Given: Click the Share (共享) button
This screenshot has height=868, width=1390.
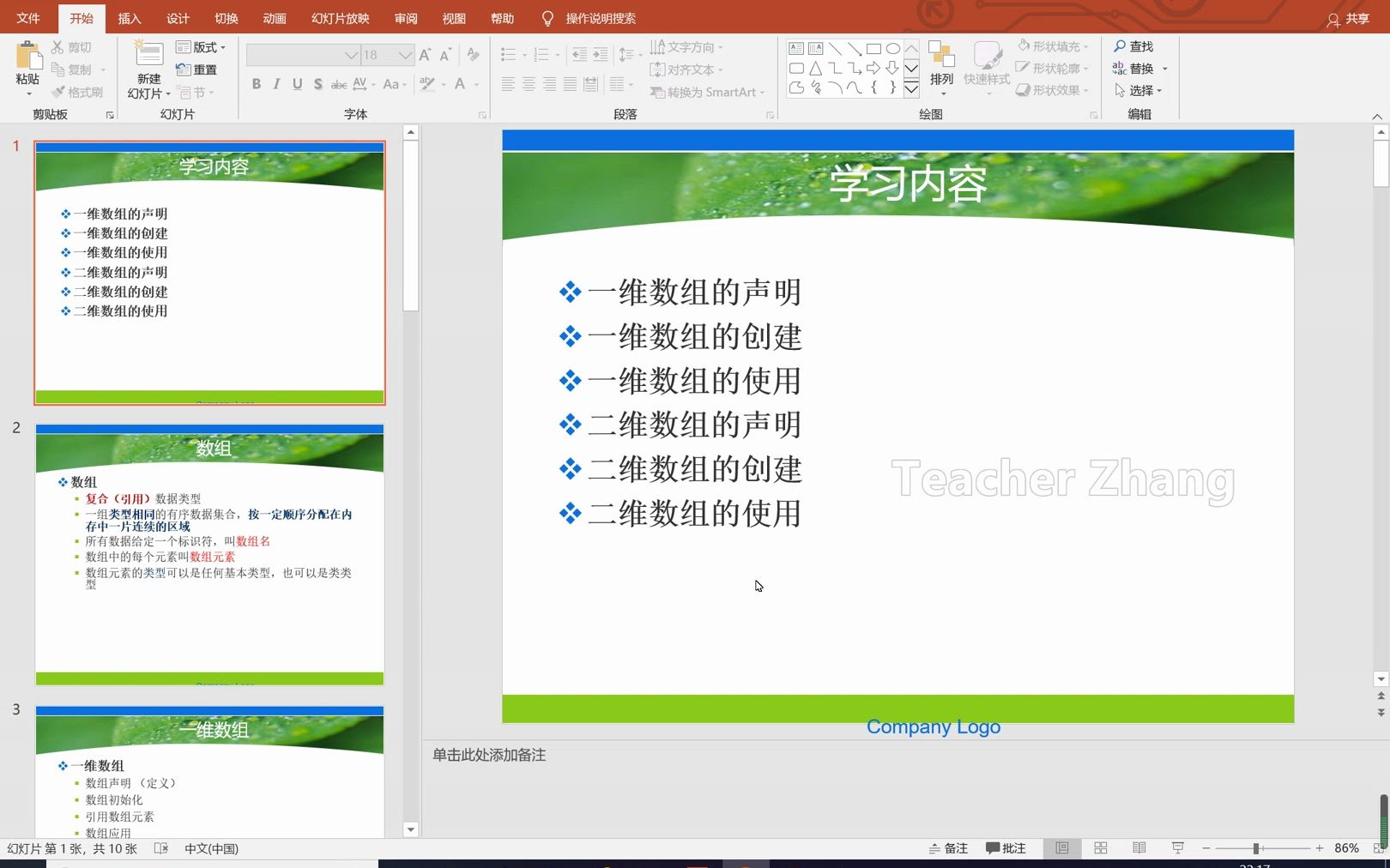Looking at the screenshot, I should [1349, 19].
